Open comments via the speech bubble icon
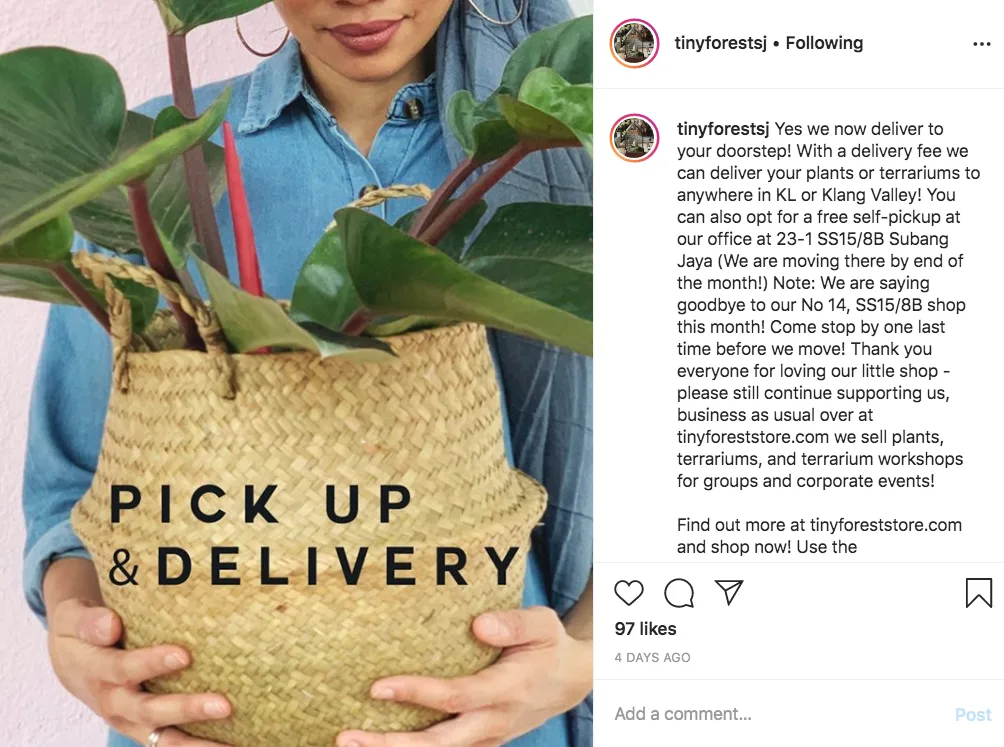This screenshot has height=747, width=1004. pyautogui.click(x=679, y=593)
